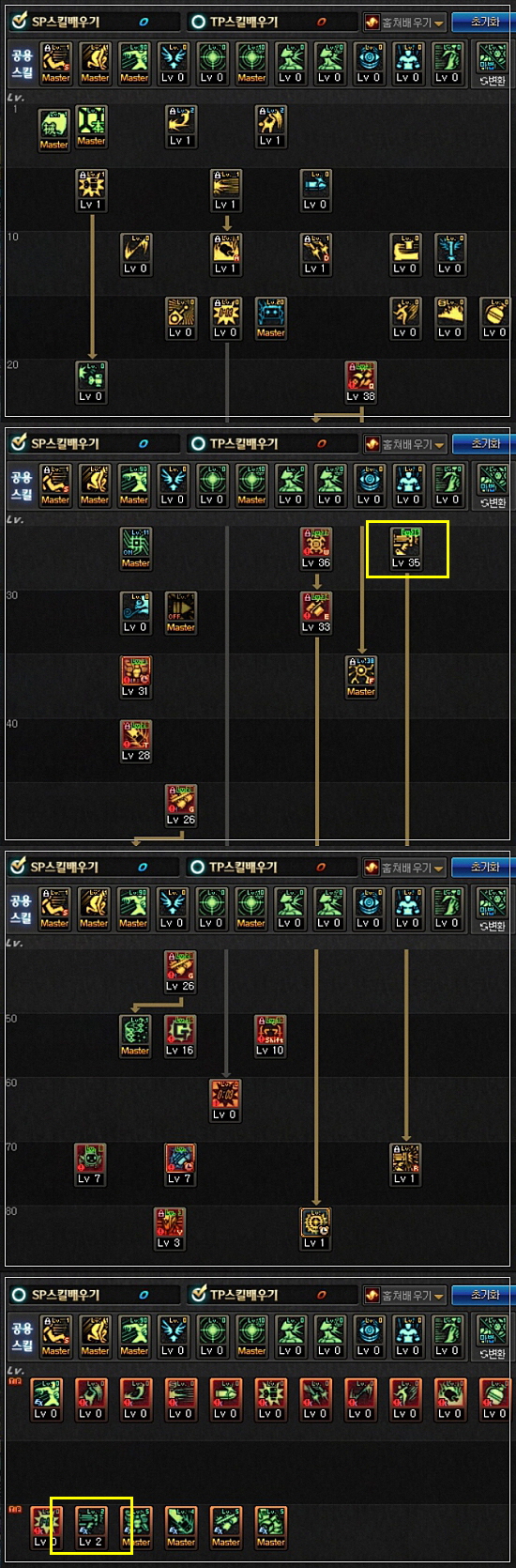Select the gear-shaped Lv 36 skill
This screenshot has height=1568, width=516.
316,548
